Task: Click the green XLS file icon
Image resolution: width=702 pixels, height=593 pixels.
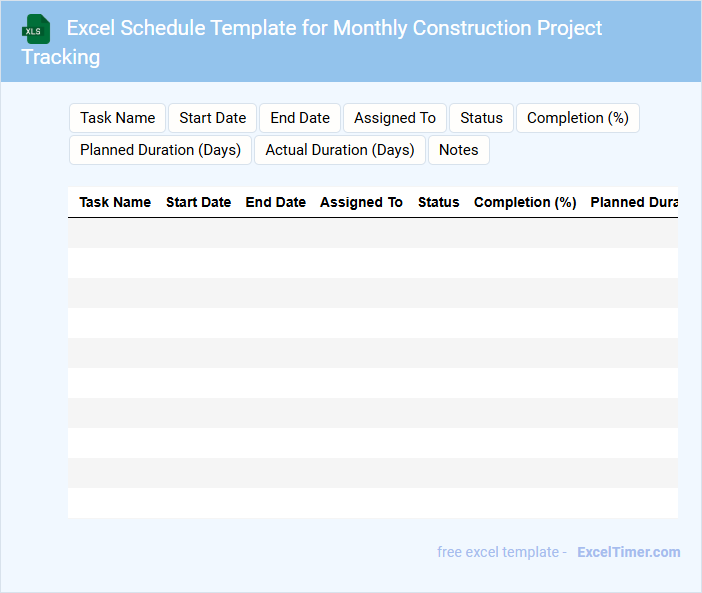Action: (x=36, y=29)
